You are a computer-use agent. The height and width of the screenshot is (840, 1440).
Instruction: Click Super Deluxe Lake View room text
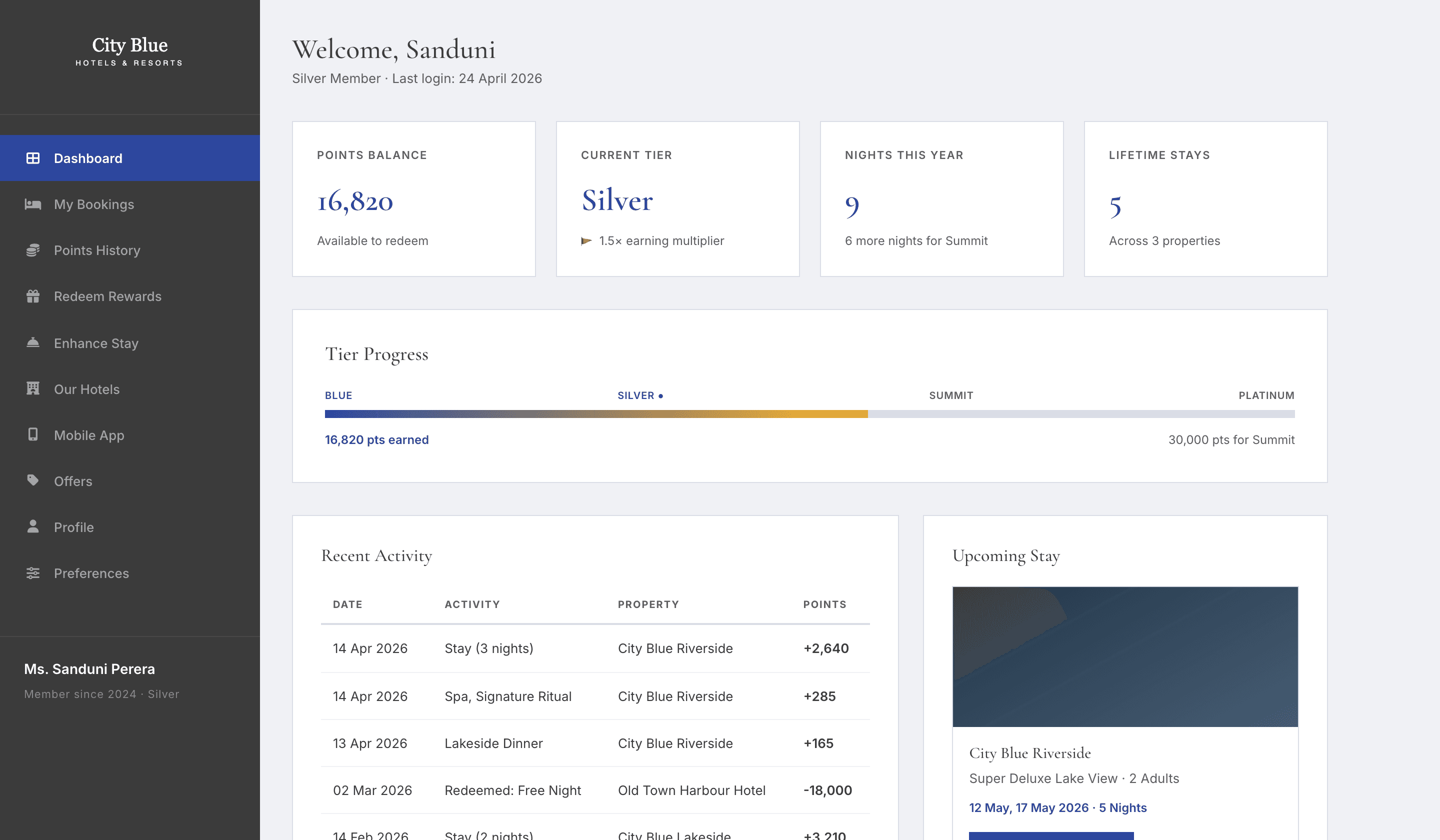click(x=1043, y=778)
